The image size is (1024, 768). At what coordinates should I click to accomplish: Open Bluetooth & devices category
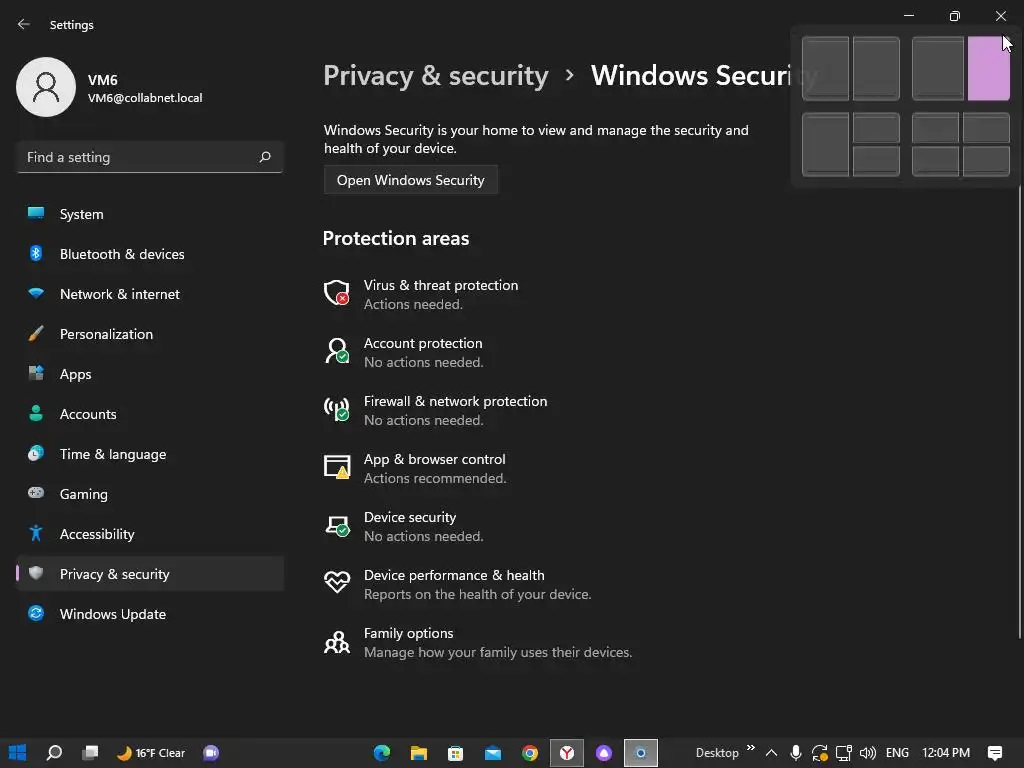150,254
